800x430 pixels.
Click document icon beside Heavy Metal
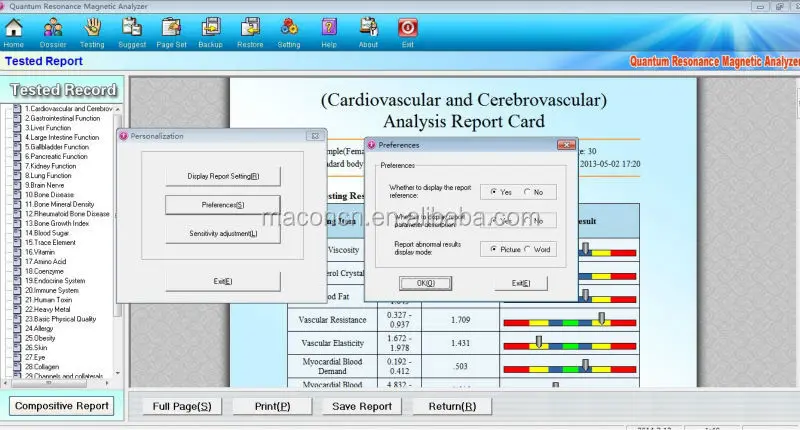(17, 310)
